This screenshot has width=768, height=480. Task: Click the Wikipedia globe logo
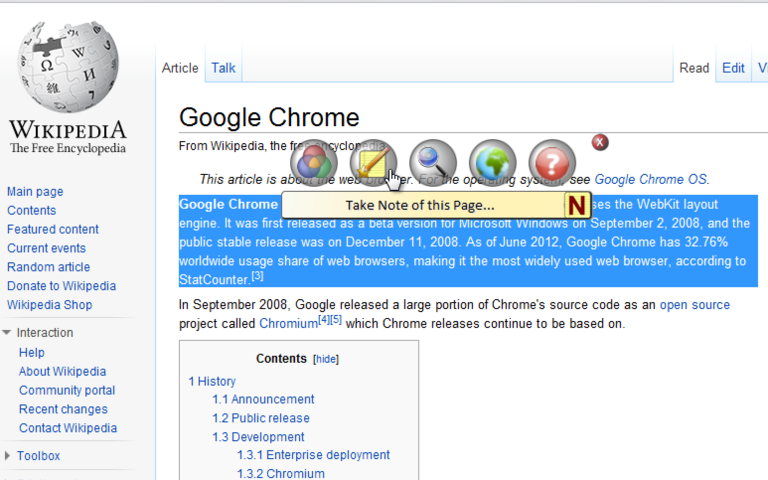click(68, 66)
